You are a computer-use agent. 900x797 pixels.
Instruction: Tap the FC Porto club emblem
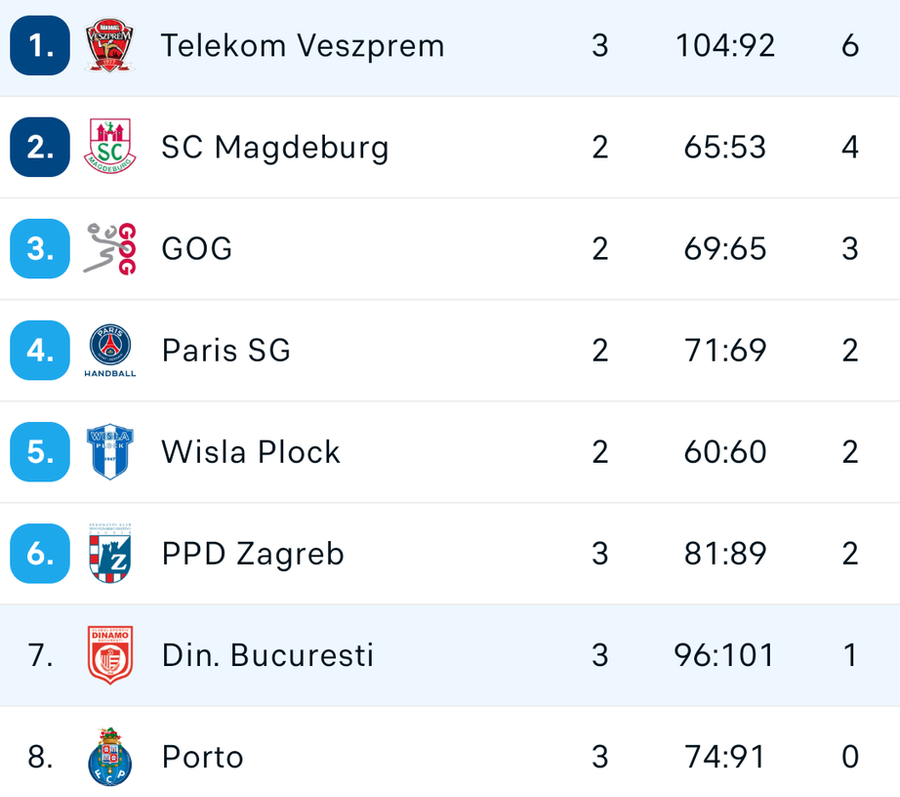click(x=110, y=756)
